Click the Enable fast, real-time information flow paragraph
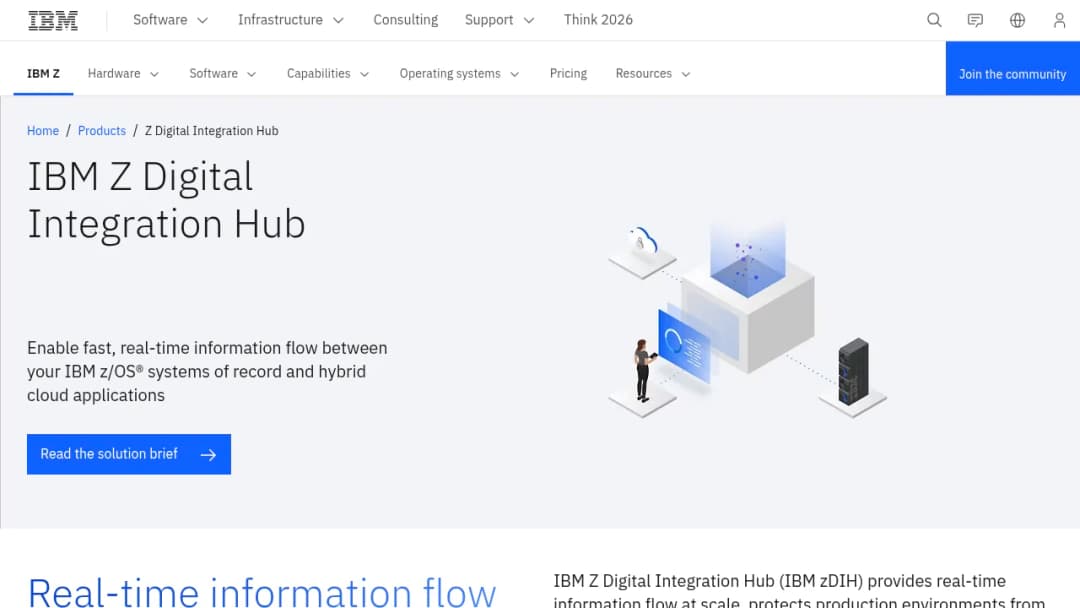This screenshot has height=608, width=1080. tap(207, 372)
